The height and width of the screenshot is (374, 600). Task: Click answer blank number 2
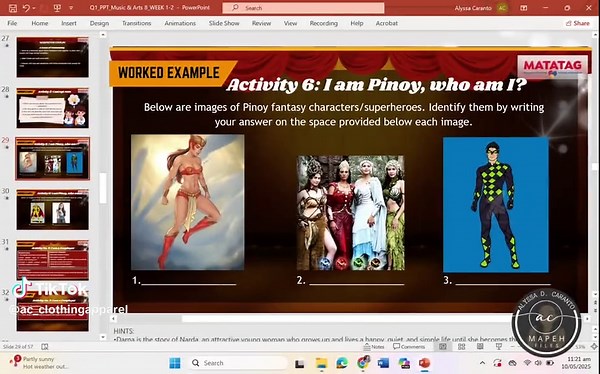coord(350,281)
